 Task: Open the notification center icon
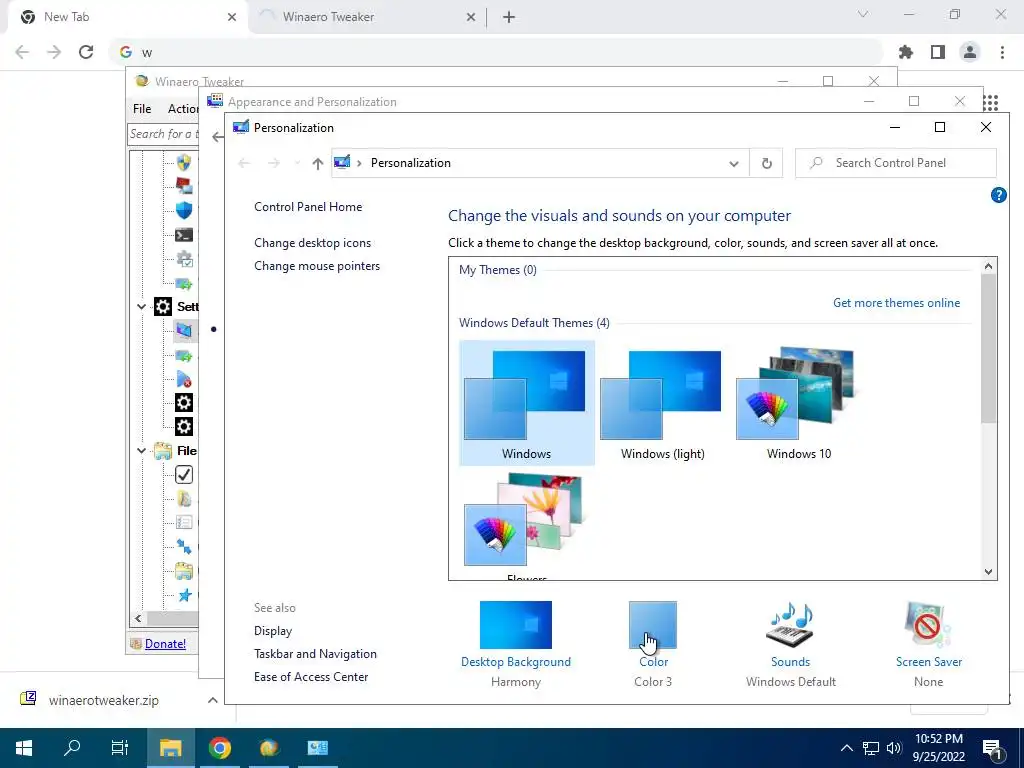tap(992, 748)
